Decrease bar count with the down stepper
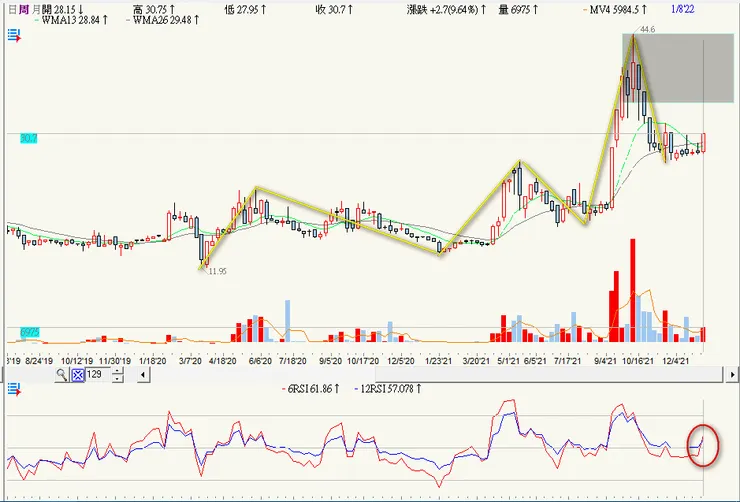 pos(118,378)
